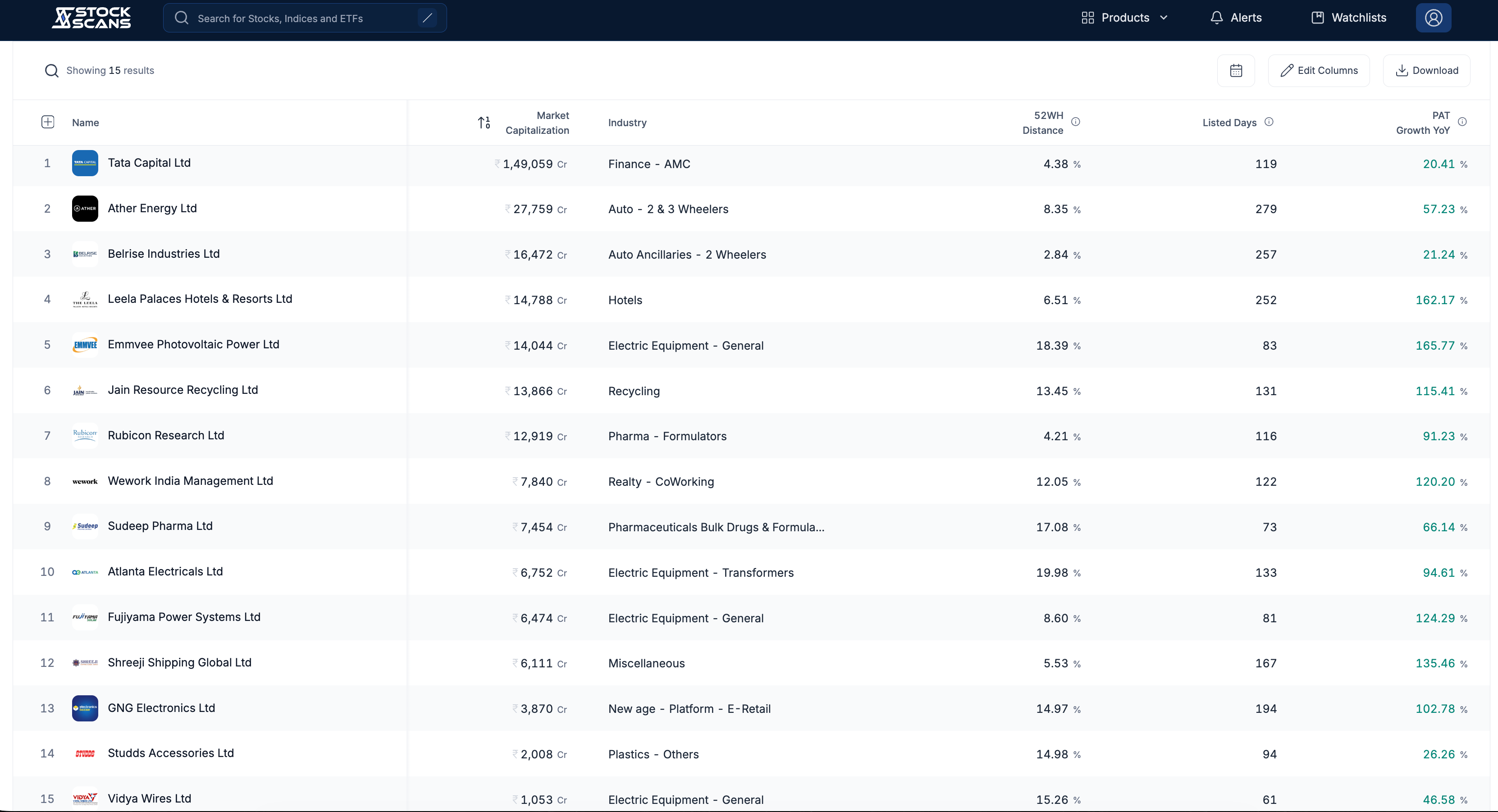Open the Watchlists menu

pos(1348,18)
